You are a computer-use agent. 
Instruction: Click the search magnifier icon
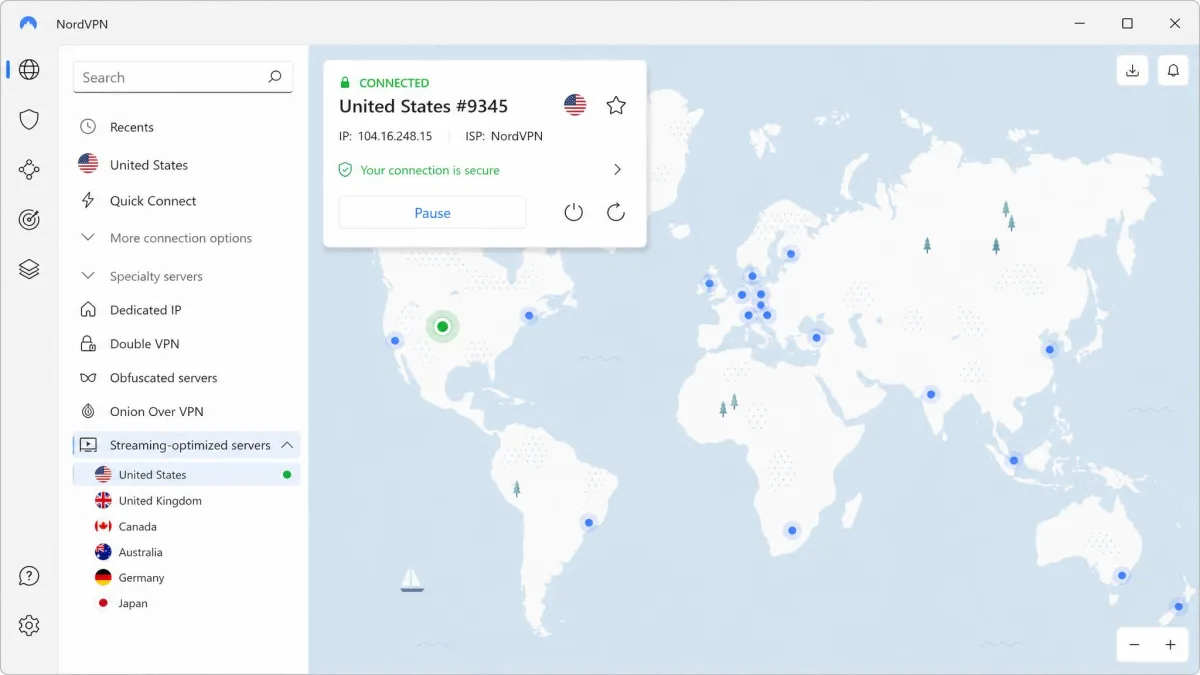(x=275, y=77)
